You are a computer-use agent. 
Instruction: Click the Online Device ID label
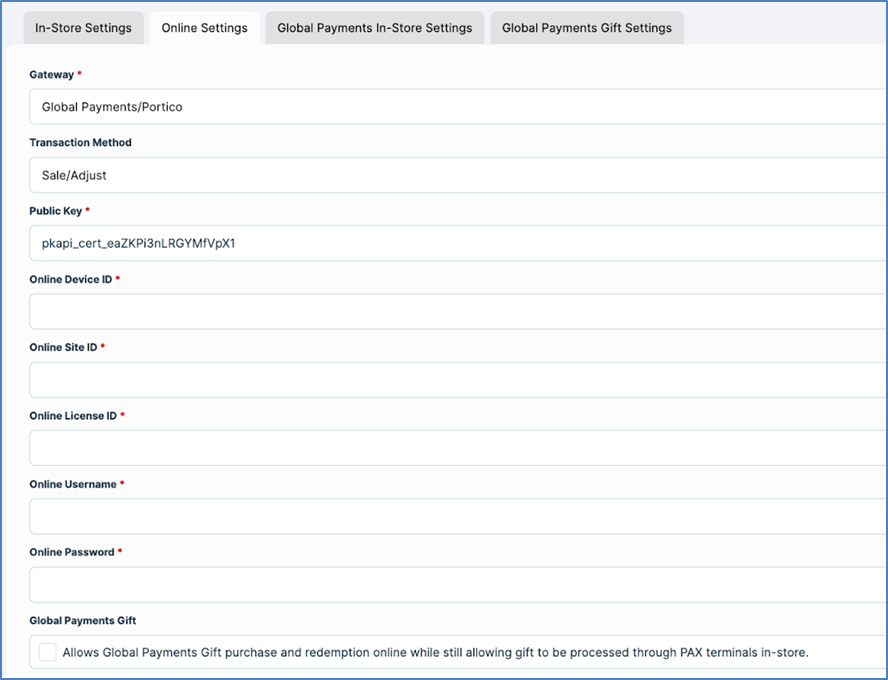coord(70,279)
